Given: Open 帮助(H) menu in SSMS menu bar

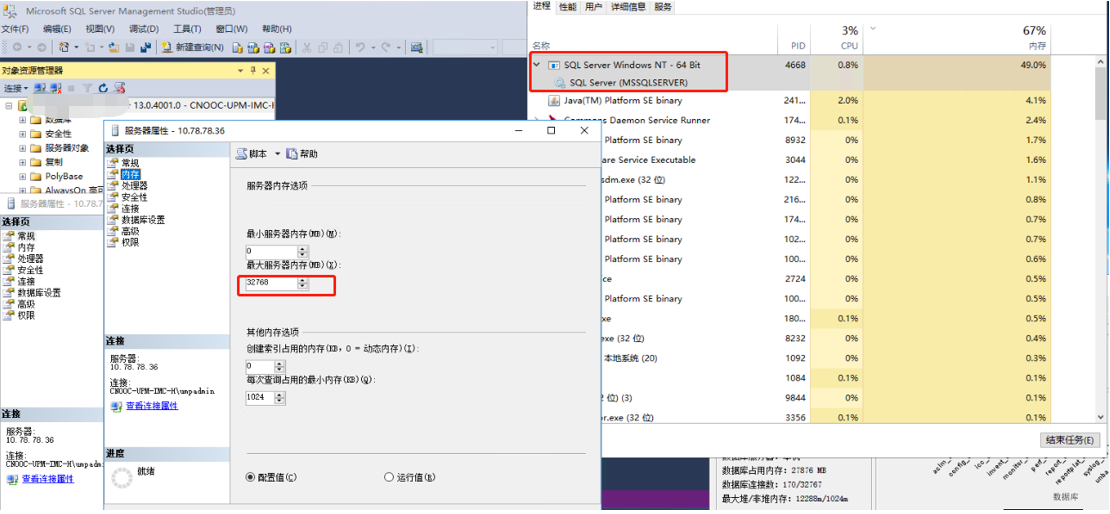Looking at the screenshot, I should pos(276,29).
